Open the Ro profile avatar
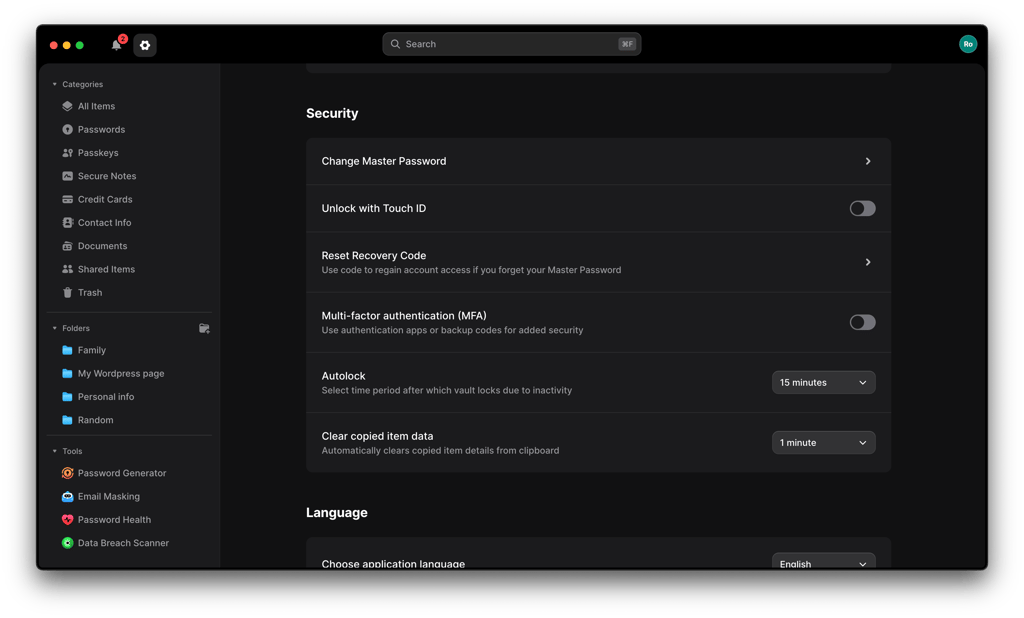 click(968, 44)
